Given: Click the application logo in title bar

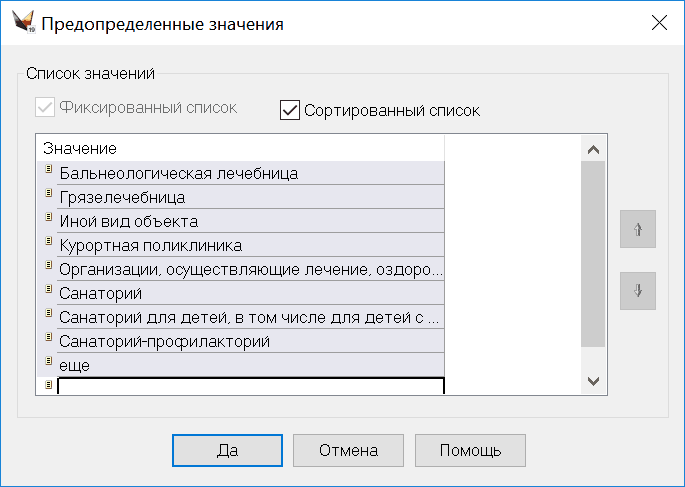Looking at the screenshot, I should [22, 23].
